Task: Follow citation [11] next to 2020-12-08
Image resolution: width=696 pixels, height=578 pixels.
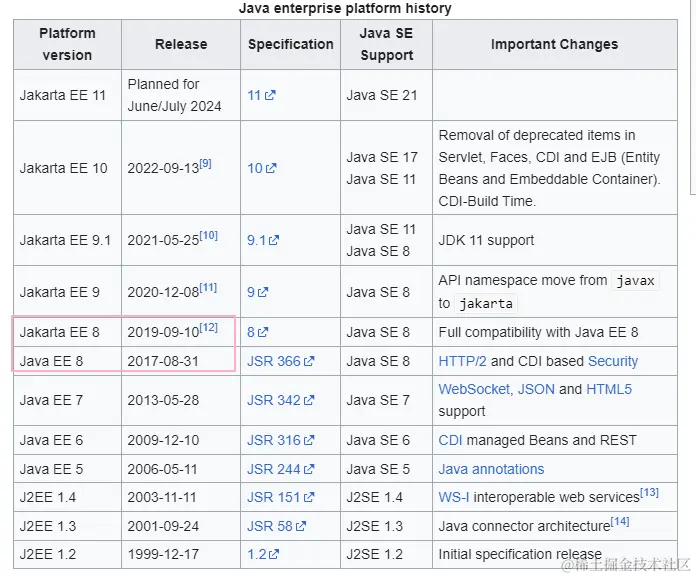Action: click(208, 287)
